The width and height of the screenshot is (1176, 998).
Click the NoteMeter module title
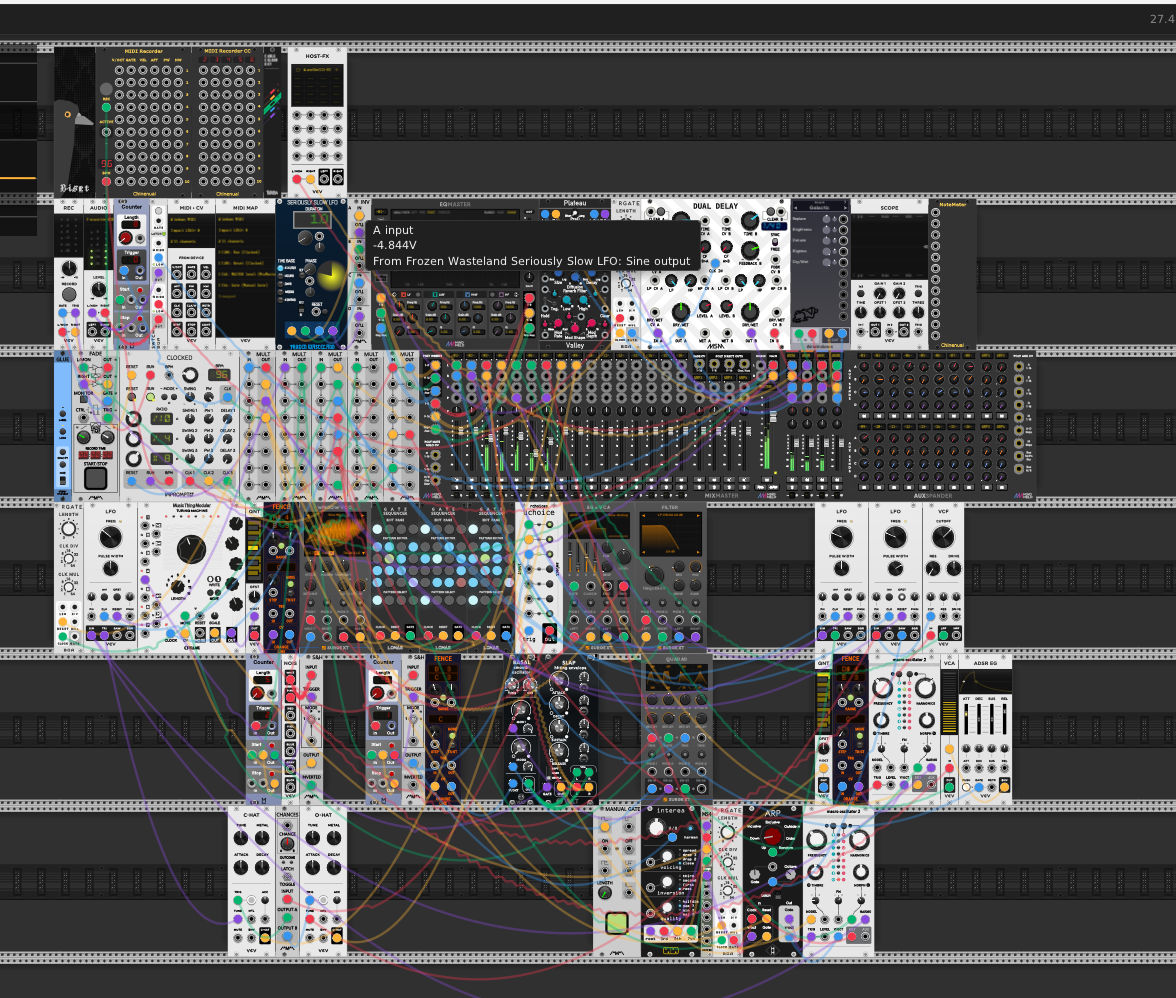click(x=952, y=204)
